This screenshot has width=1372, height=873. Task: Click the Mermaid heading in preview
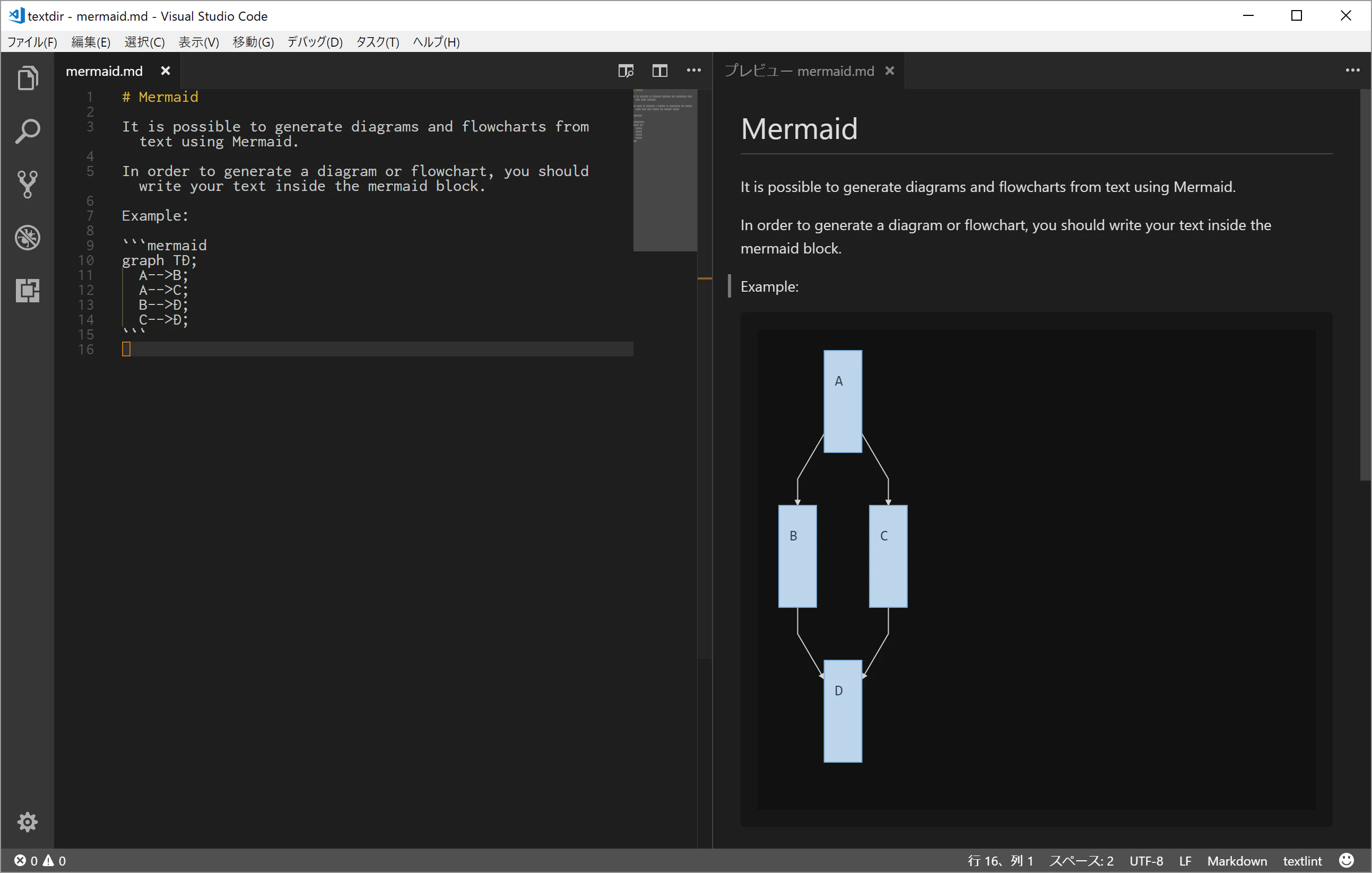(799, 129)
